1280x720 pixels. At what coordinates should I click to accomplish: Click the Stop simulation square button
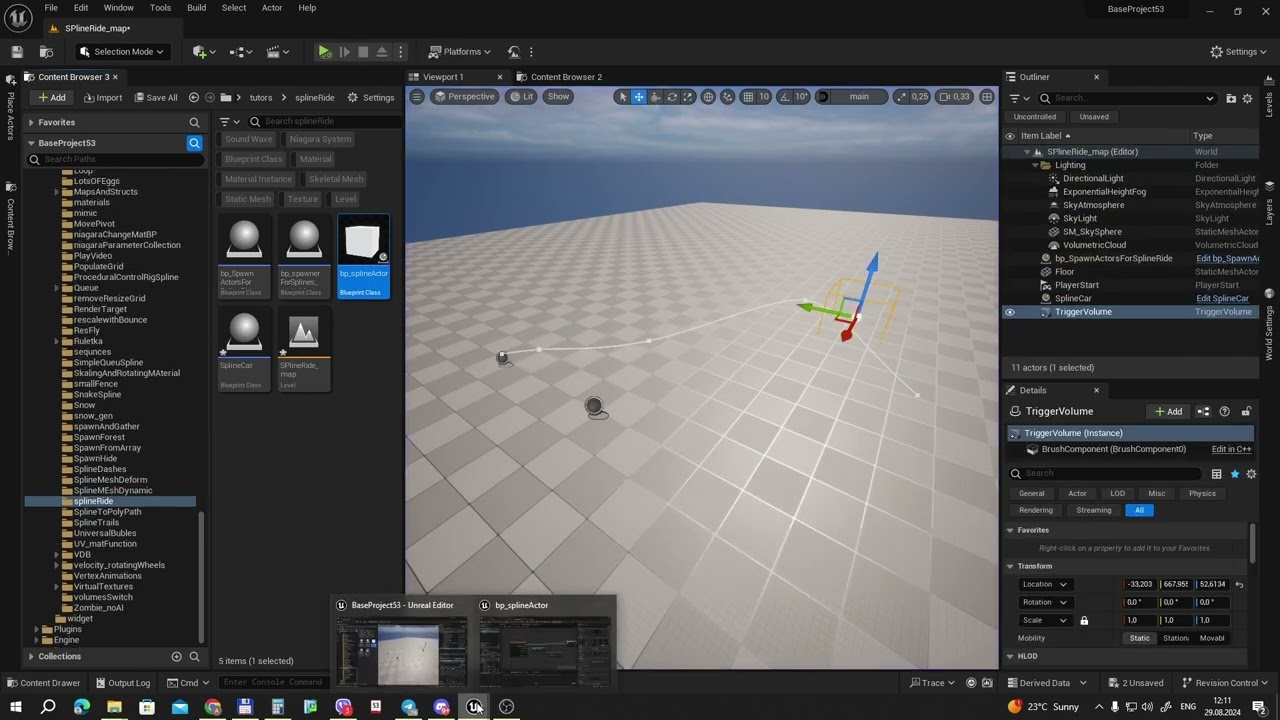tap(363, 52)
